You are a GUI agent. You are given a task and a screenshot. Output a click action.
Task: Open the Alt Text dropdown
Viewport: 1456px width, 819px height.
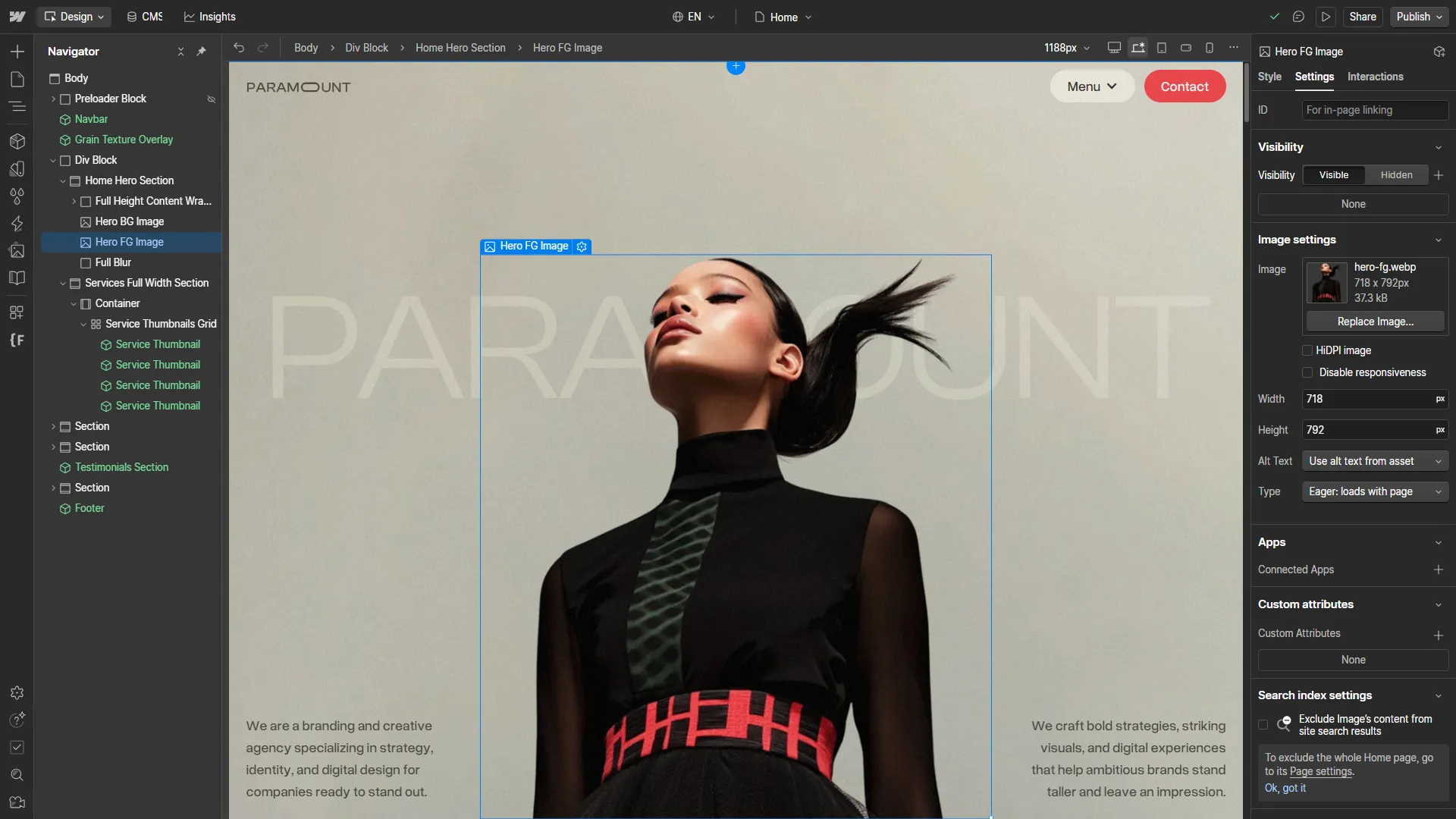[x=1374, y=461]
